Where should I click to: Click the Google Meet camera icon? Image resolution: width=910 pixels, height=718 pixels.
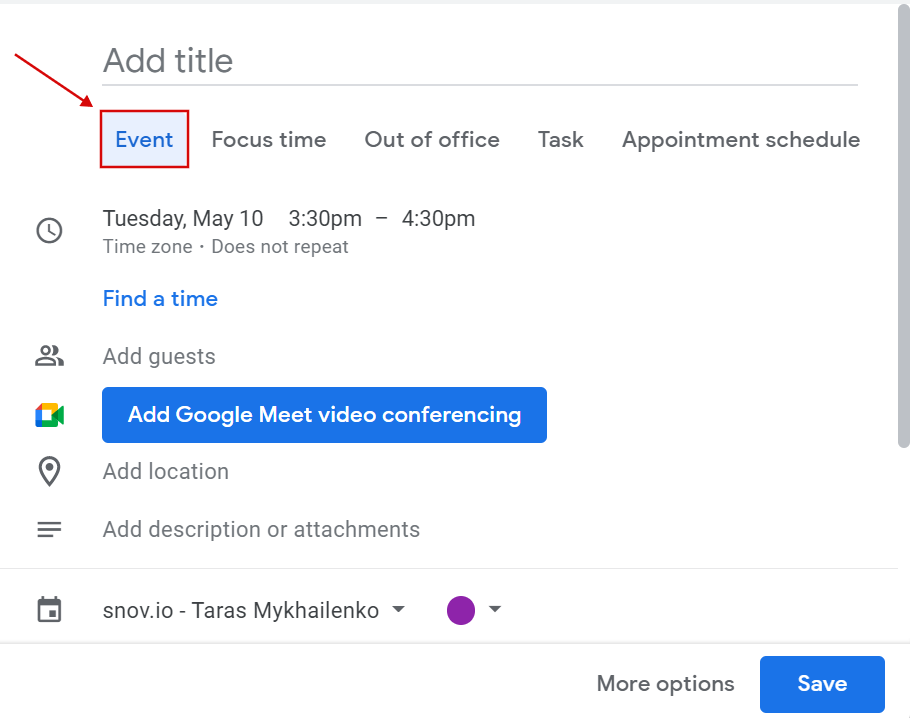point(49,415)
